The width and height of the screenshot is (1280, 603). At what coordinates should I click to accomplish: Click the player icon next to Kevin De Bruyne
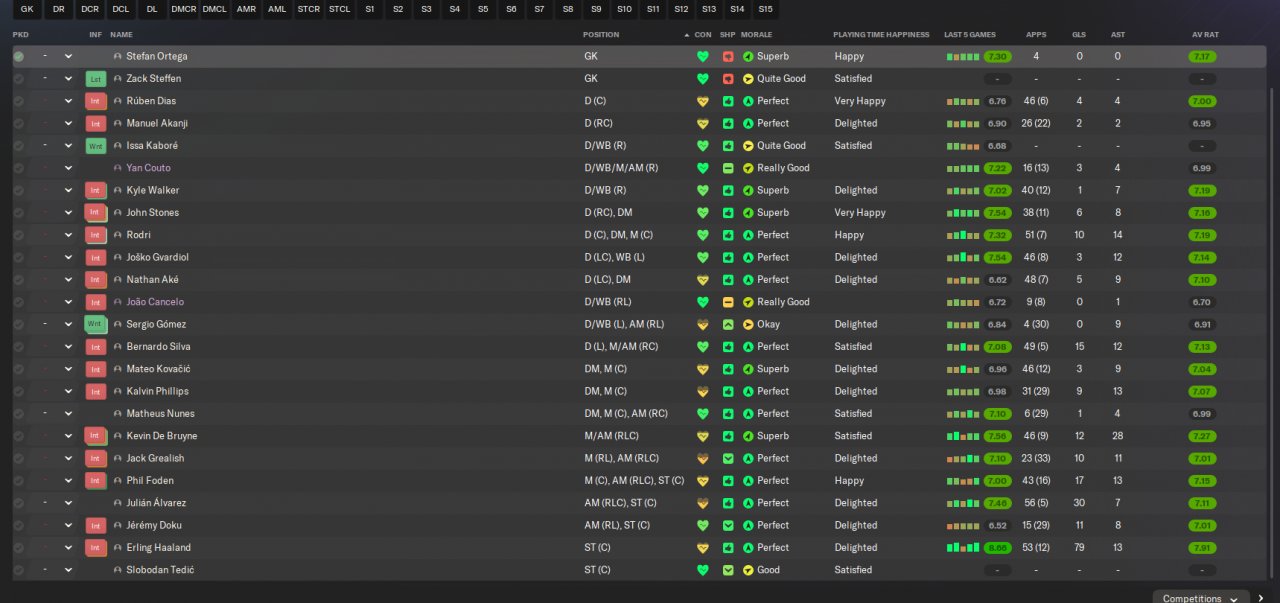118,436
